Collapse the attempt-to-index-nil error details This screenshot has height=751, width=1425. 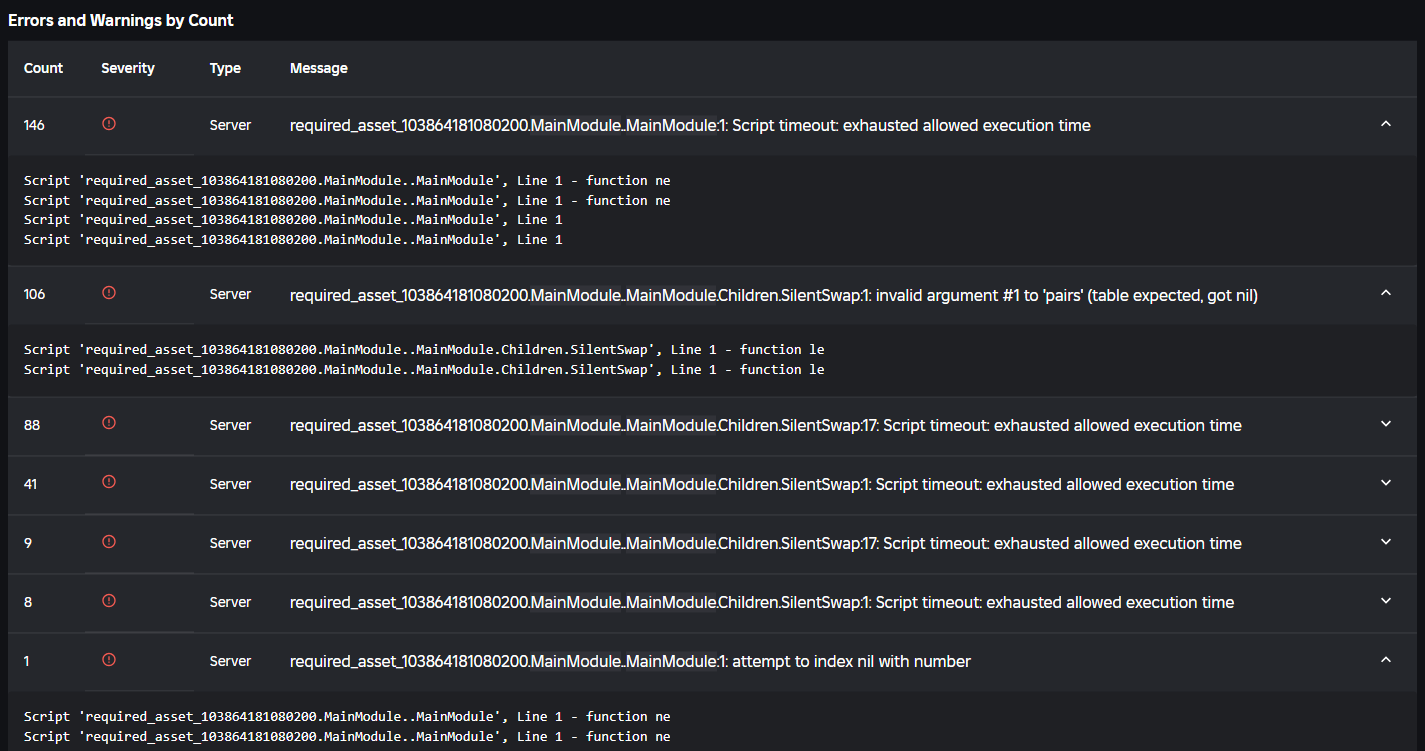(x=1386, y=660)
